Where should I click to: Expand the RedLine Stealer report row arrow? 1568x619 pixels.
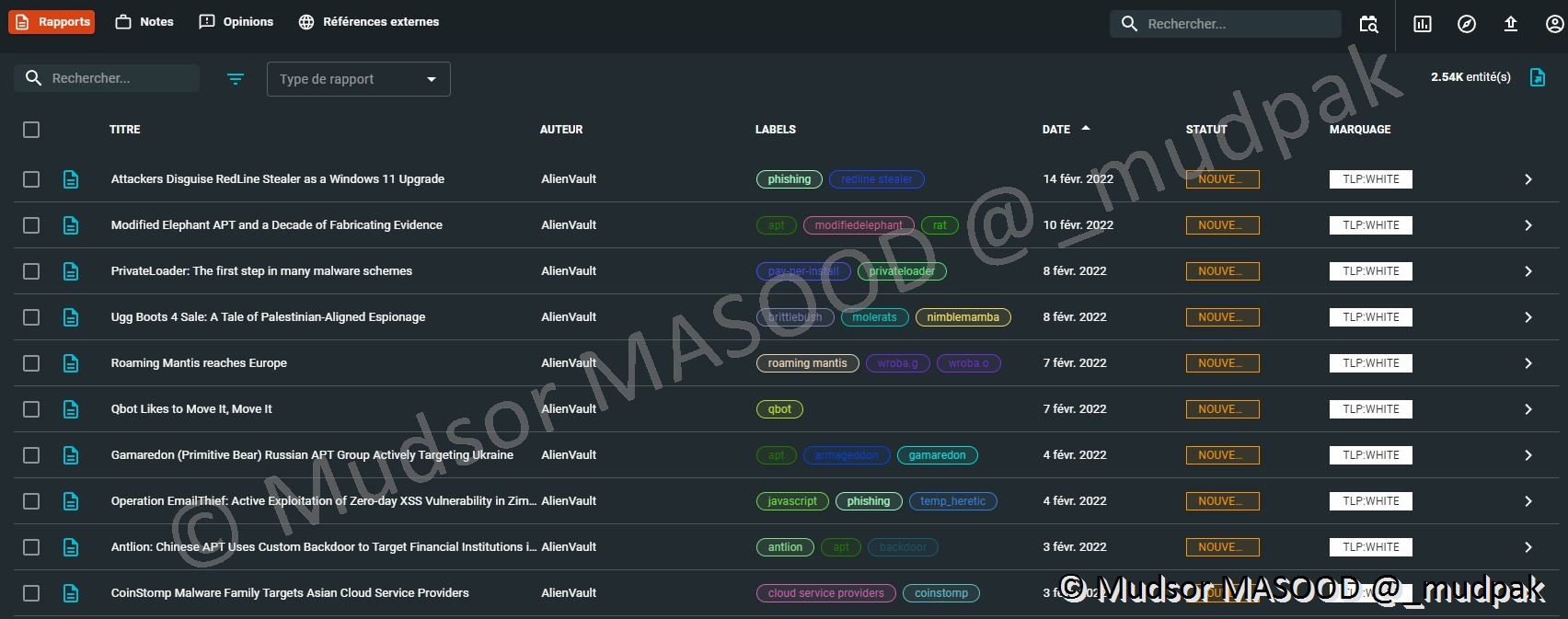tap(1528, 179)
